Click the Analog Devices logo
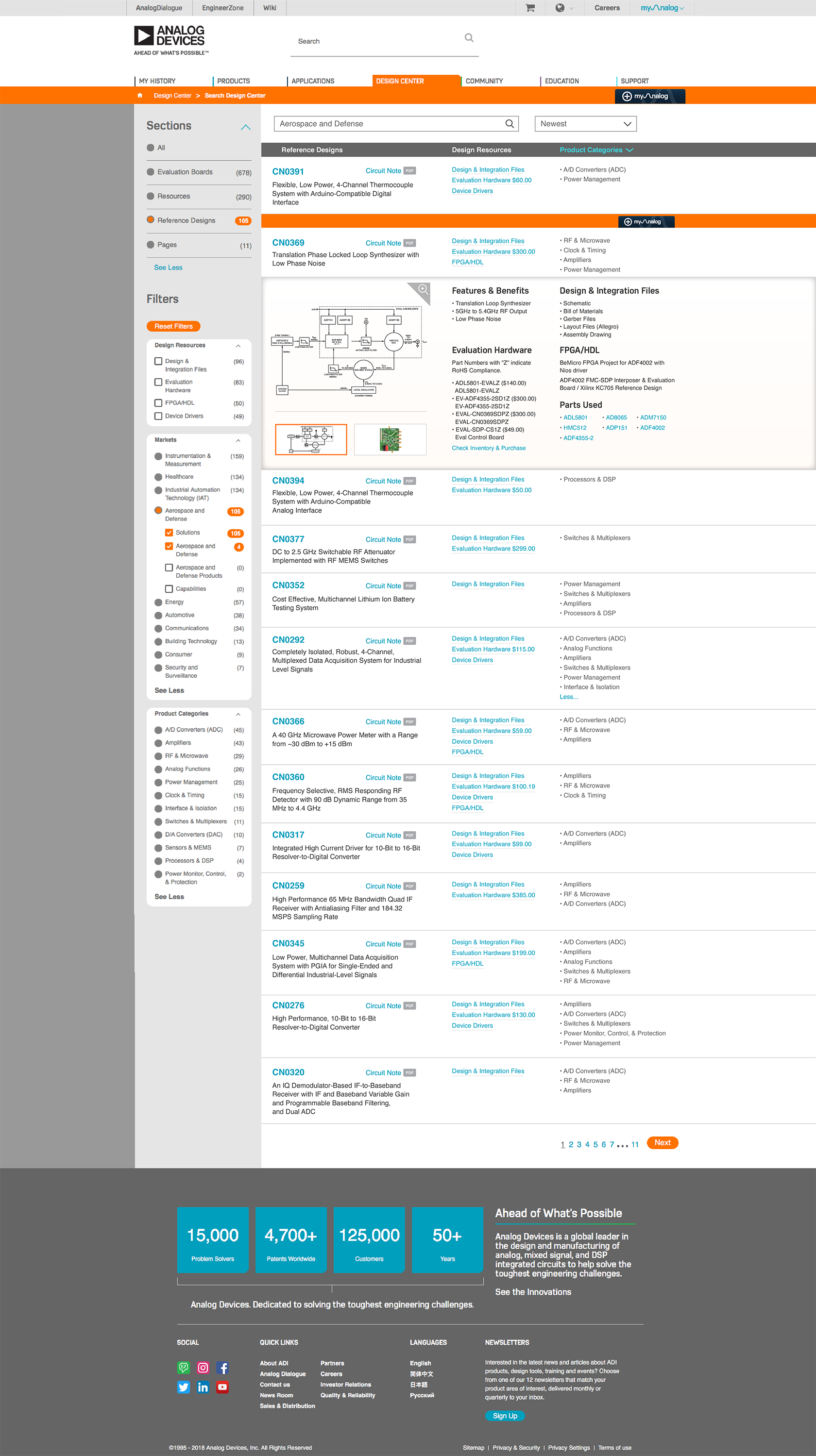This screenshot has width=816, height=1456. point(171,39)
